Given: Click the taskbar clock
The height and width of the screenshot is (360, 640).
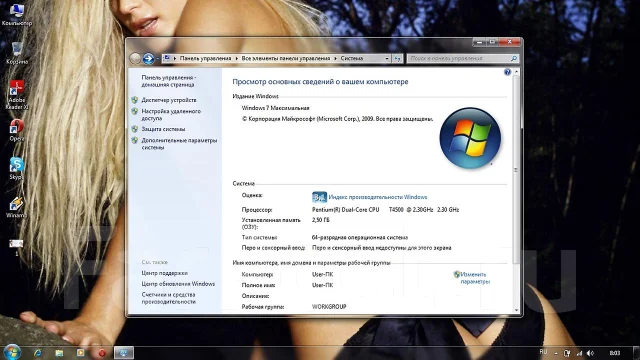Looking at the screenshot, I should pos(615,353).
